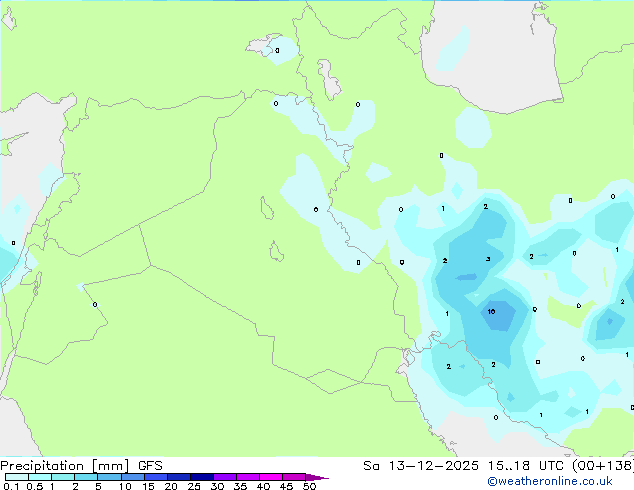This screenshot has height=490, width=634.
Task: Click the 20–25 mm legend swatch
Action: click(179, 477)
